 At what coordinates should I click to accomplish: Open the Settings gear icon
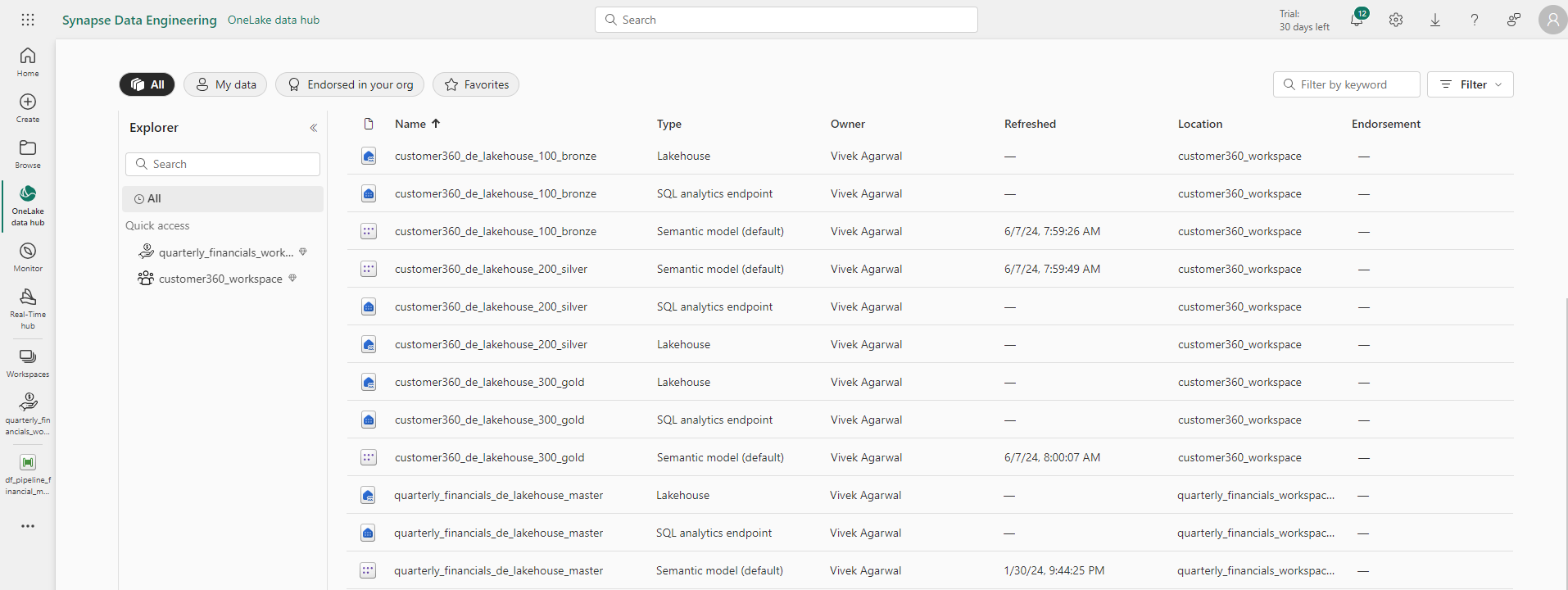[1396, 20]
